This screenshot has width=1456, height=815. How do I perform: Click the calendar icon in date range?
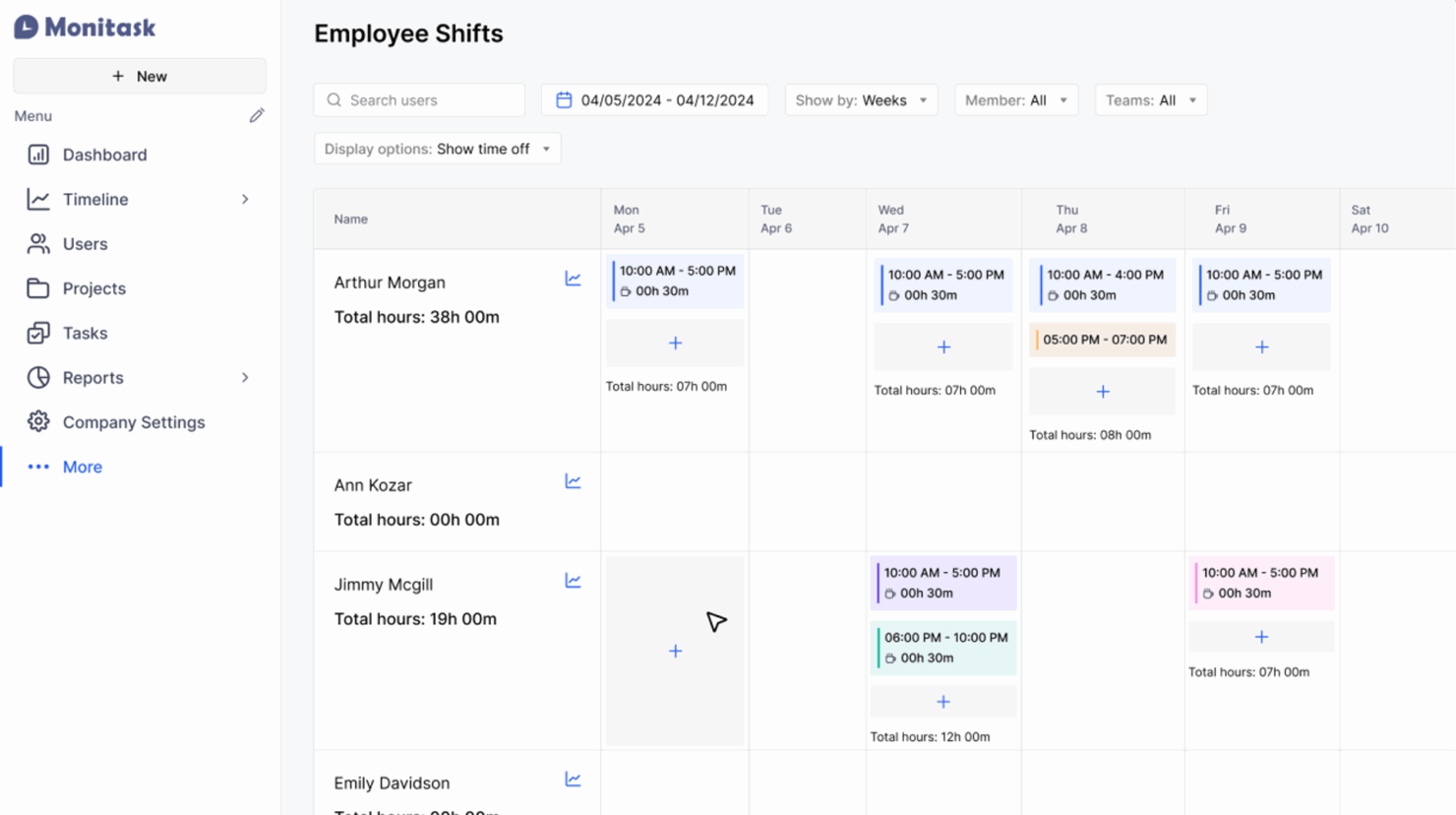coord(564,99)
